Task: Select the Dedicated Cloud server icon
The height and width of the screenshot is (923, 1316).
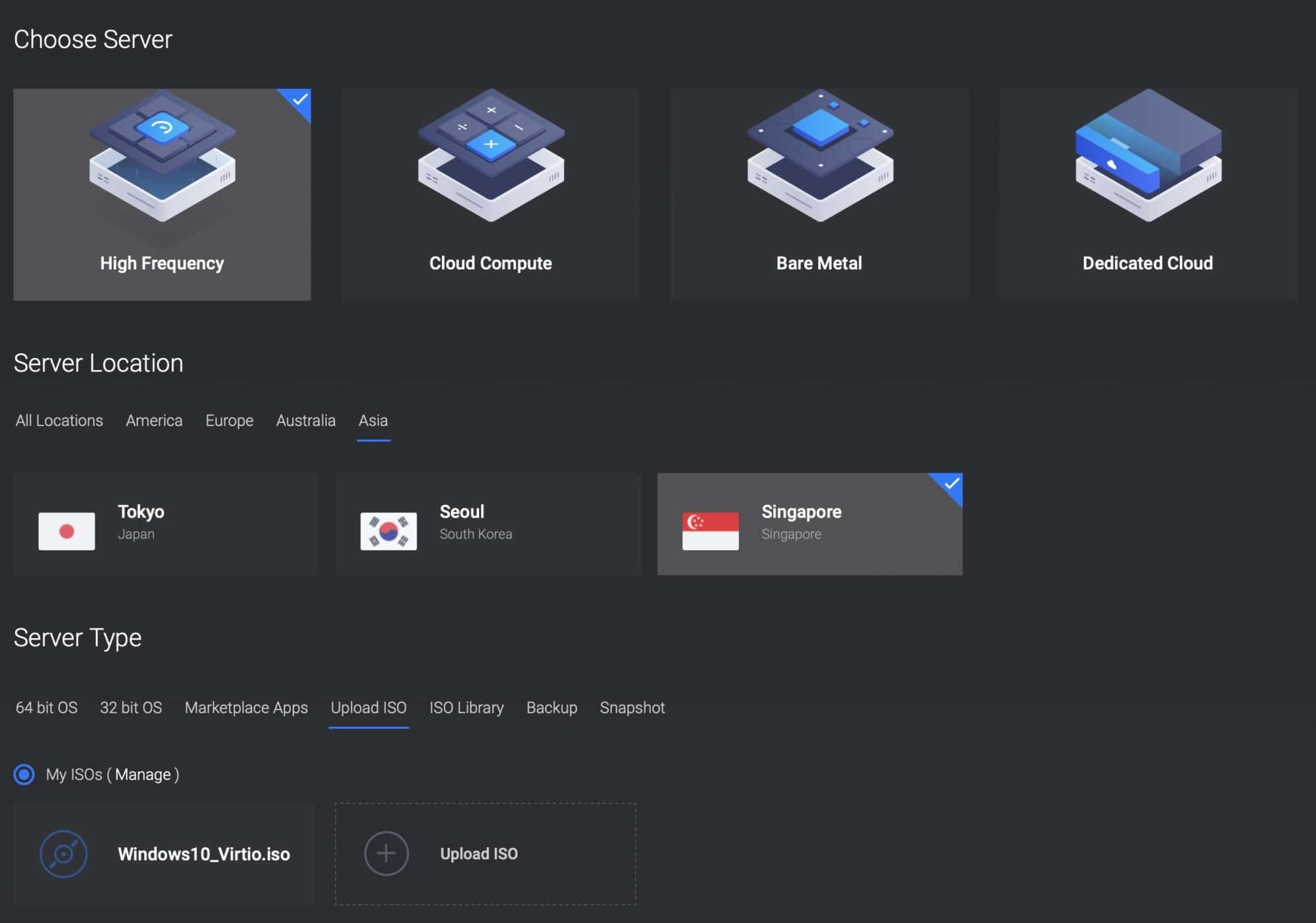Action: point(1148,155)
